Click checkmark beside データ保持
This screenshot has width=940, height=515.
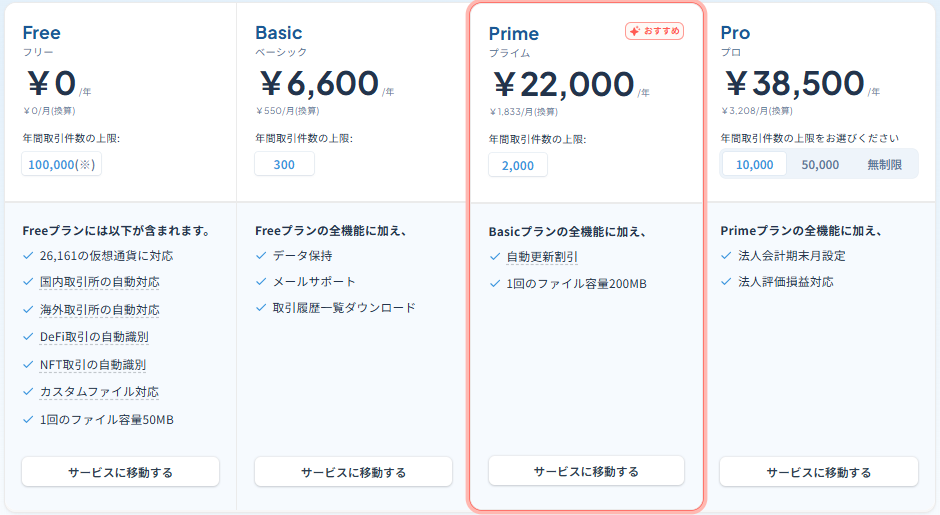261,256
